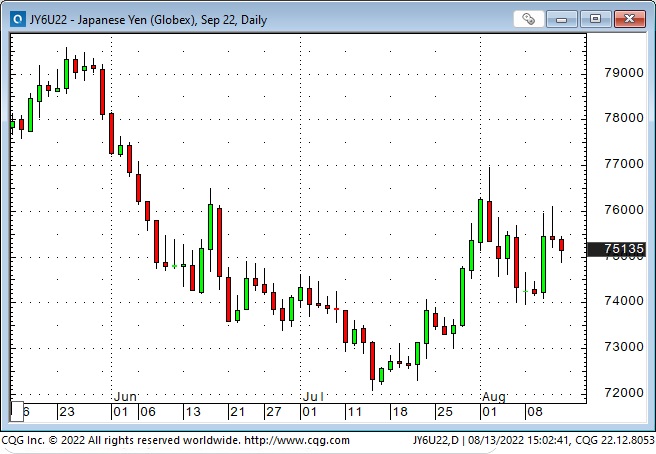Click the 76000 price axis label

click(624, 210)
